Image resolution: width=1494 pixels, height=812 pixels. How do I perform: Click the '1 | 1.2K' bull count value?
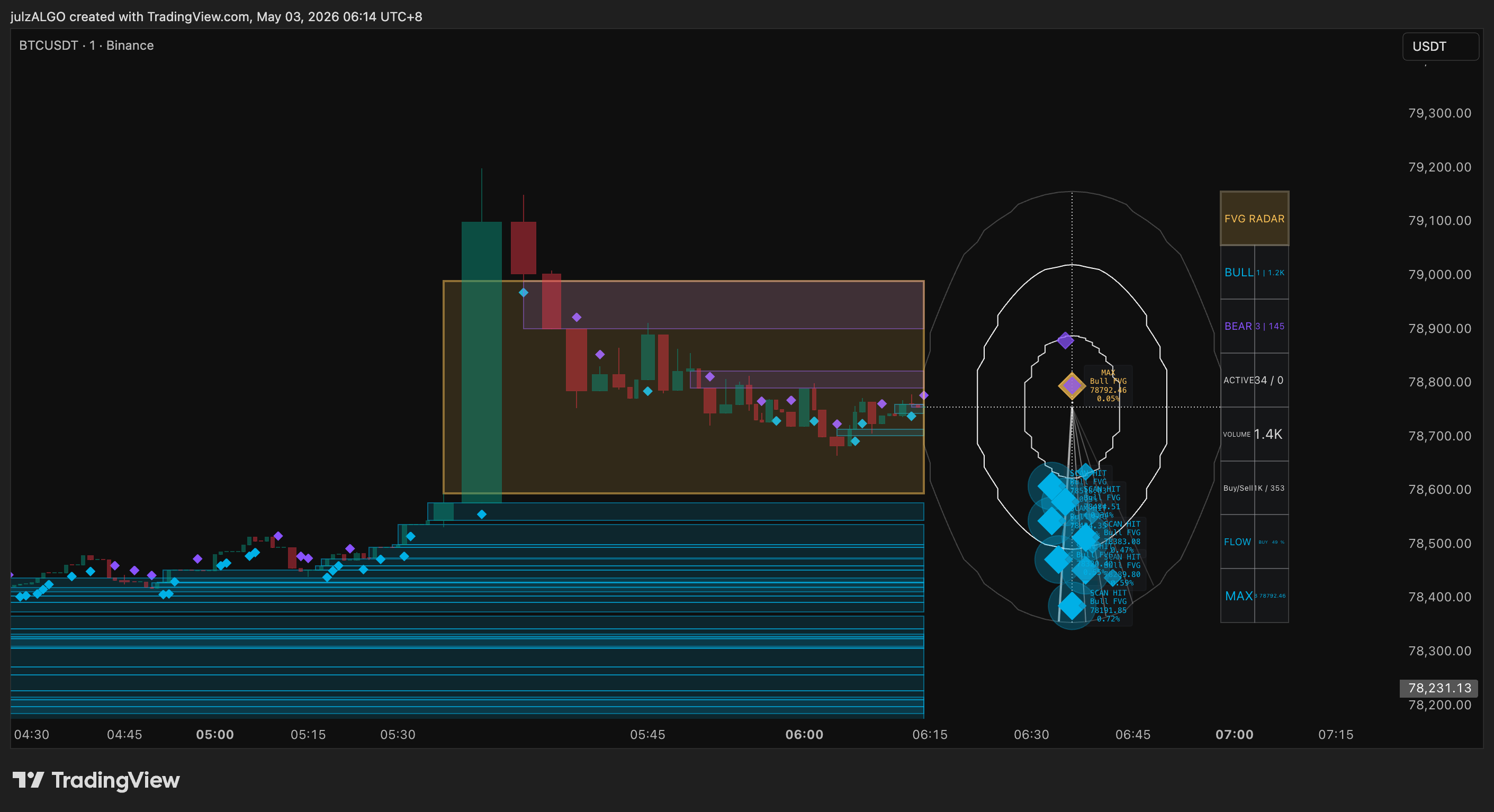click(x=1270, y=273)
